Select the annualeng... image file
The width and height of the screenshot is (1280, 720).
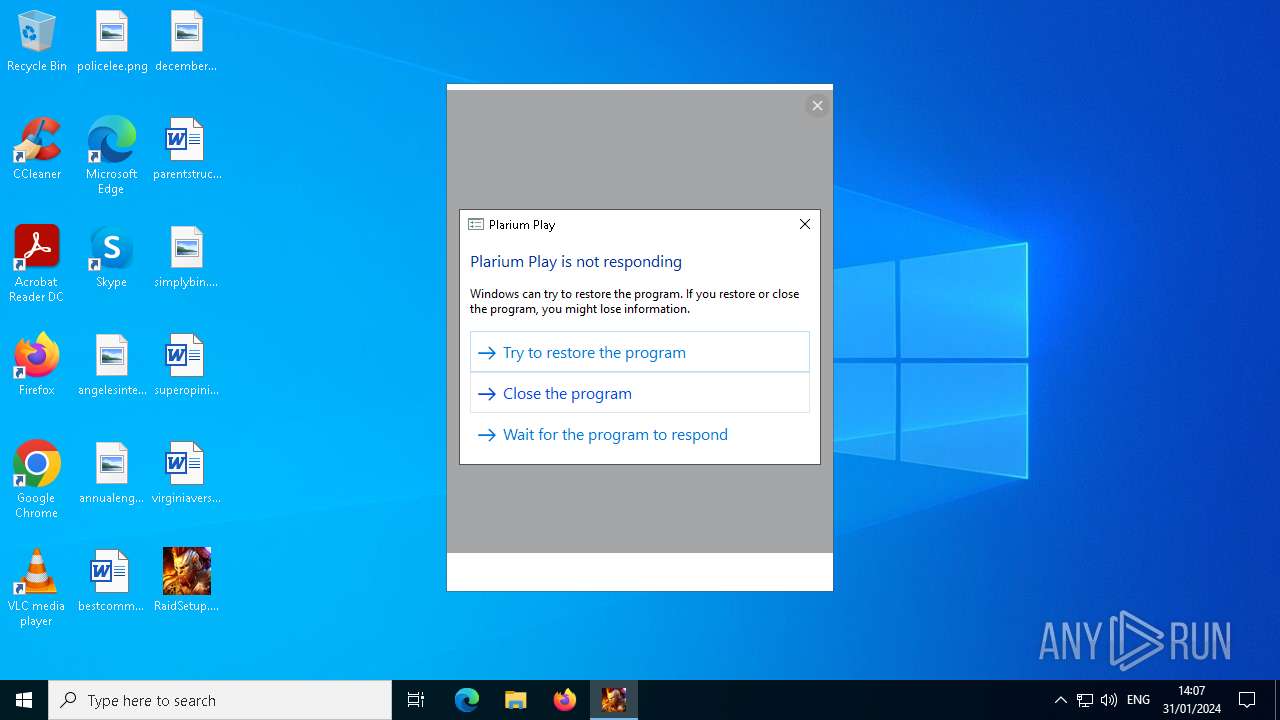(x=112, y=473)
